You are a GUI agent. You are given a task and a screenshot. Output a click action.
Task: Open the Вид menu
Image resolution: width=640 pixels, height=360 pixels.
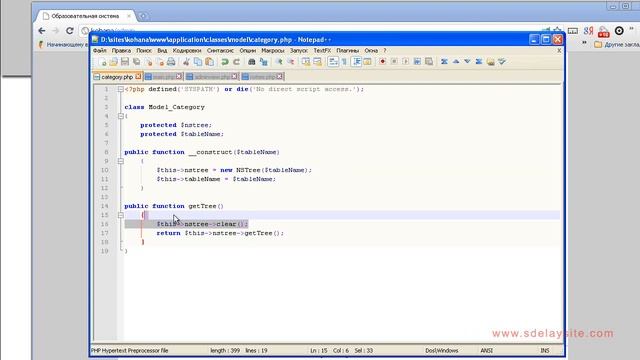click(162, 51)
